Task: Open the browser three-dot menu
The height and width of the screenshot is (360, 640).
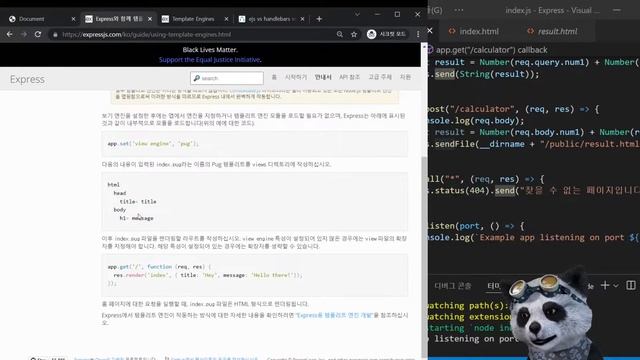Action: pos(418,34)
